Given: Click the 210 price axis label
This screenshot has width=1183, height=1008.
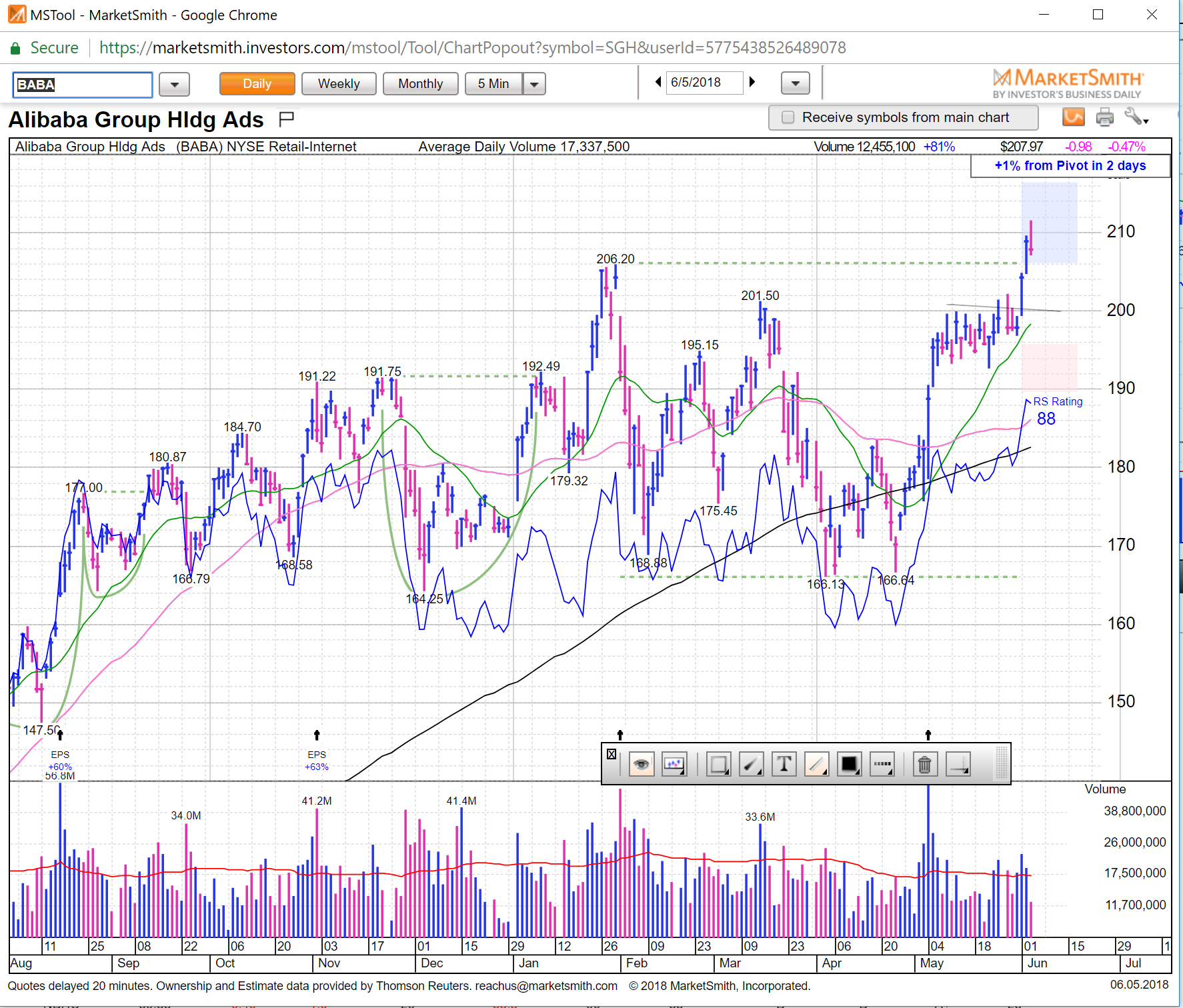Looking at the screenshot, I should click(x=1121, y=232).
